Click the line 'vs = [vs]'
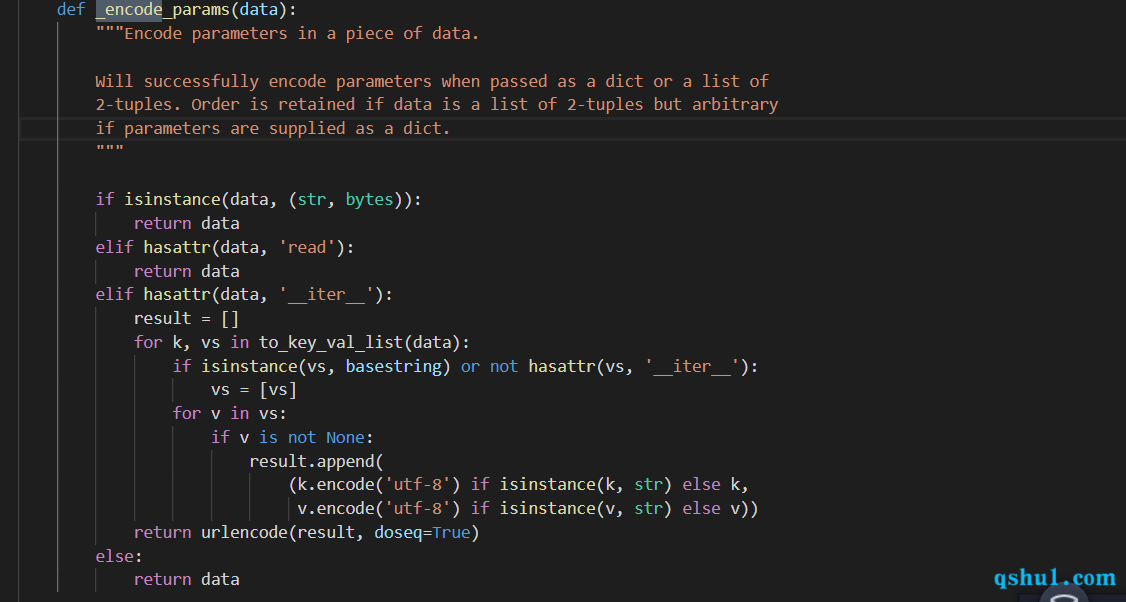Viewport: 1126px width, 602px height. 254,390
